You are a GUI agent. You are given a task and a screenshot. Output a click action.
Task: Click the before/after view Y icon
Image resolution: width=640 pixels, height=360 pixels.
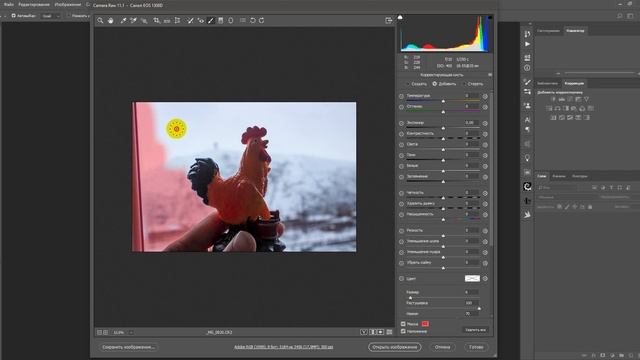[364, 332]
